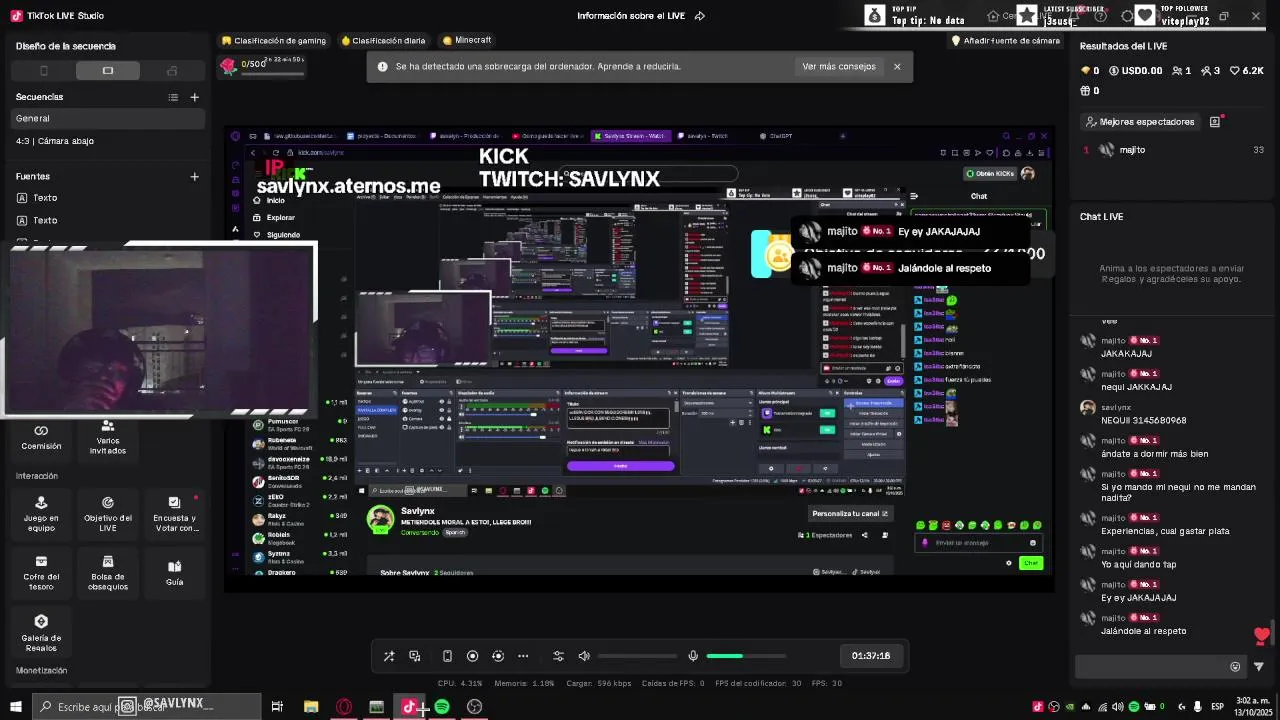Select the '4:3 | Cámara abajo' sequence

[x=108, y=141]
